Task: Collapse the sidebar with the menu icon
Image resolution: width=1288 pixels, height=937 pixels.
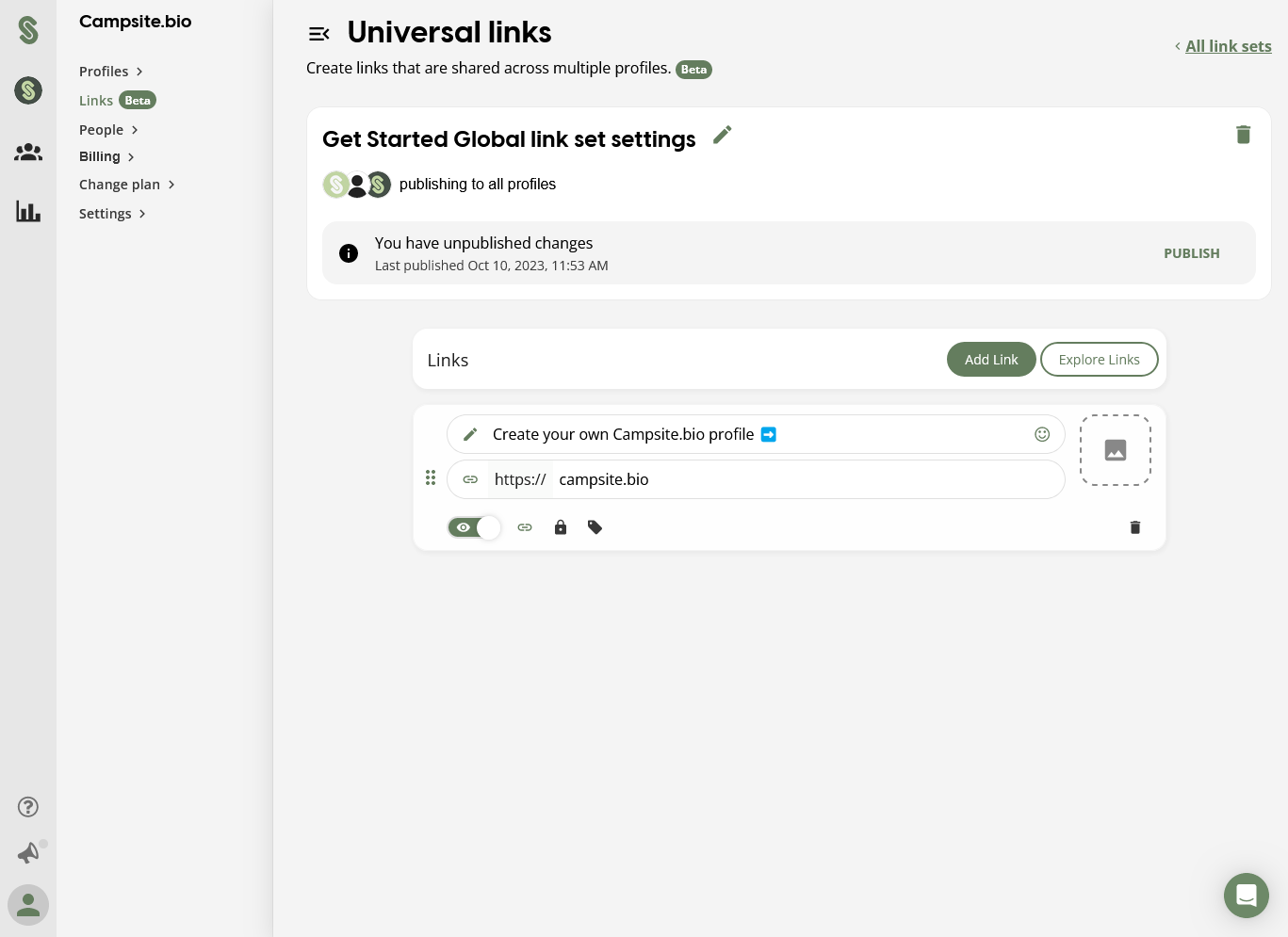Action: (x=319, y=33)
